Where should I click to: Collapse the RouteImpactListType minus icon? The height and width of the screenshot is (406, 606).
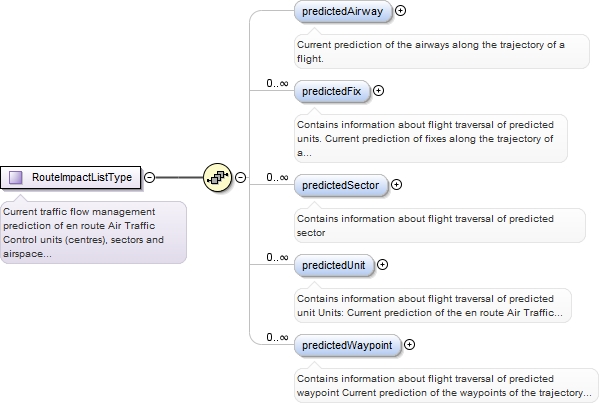(x=150, y=177)
